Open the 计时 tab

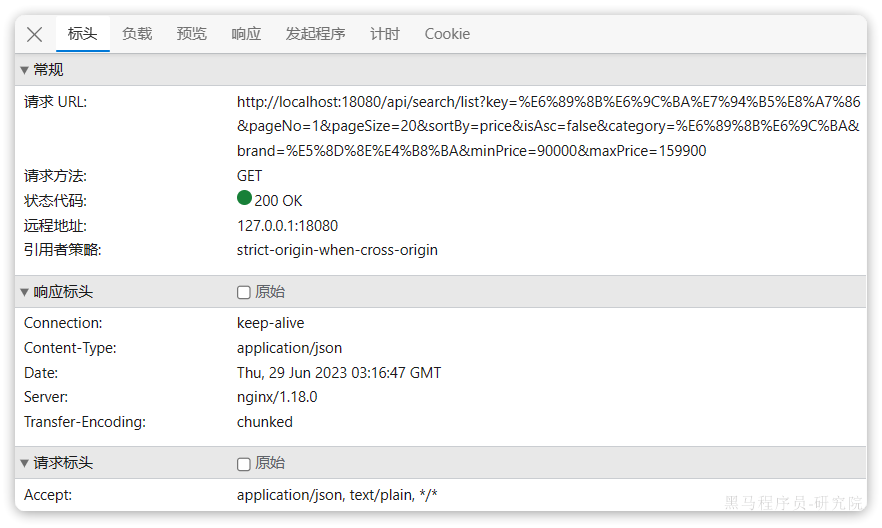(x=385, y=34)
